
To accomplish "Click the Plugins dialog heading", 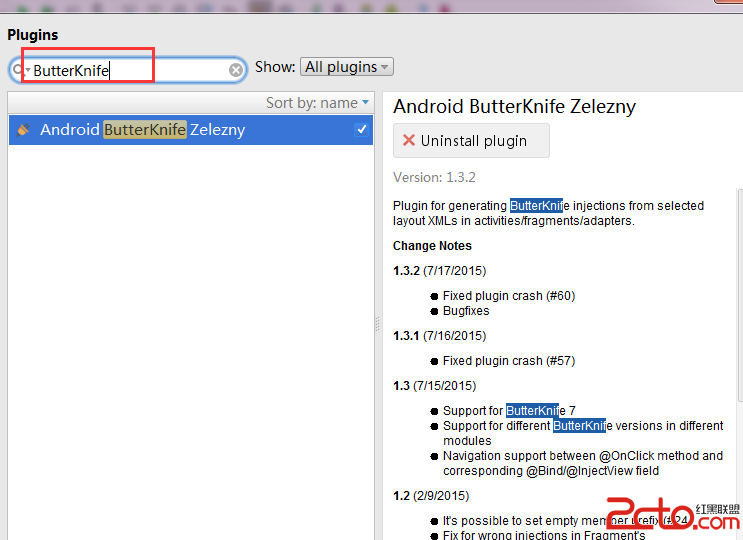I will tap(33, 35).
